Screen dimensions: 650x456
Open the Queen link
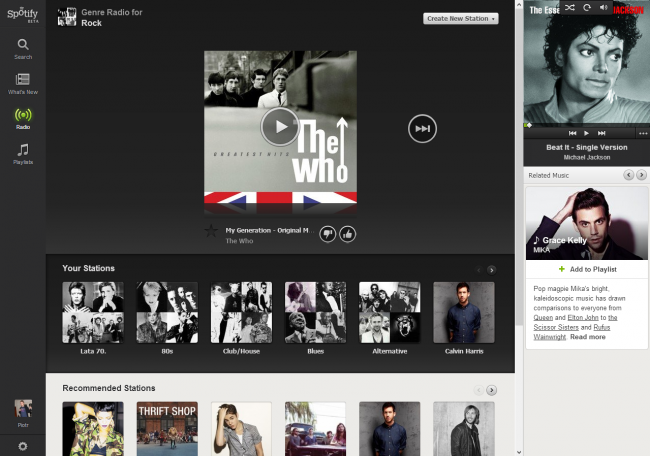(x=543, y=318)
